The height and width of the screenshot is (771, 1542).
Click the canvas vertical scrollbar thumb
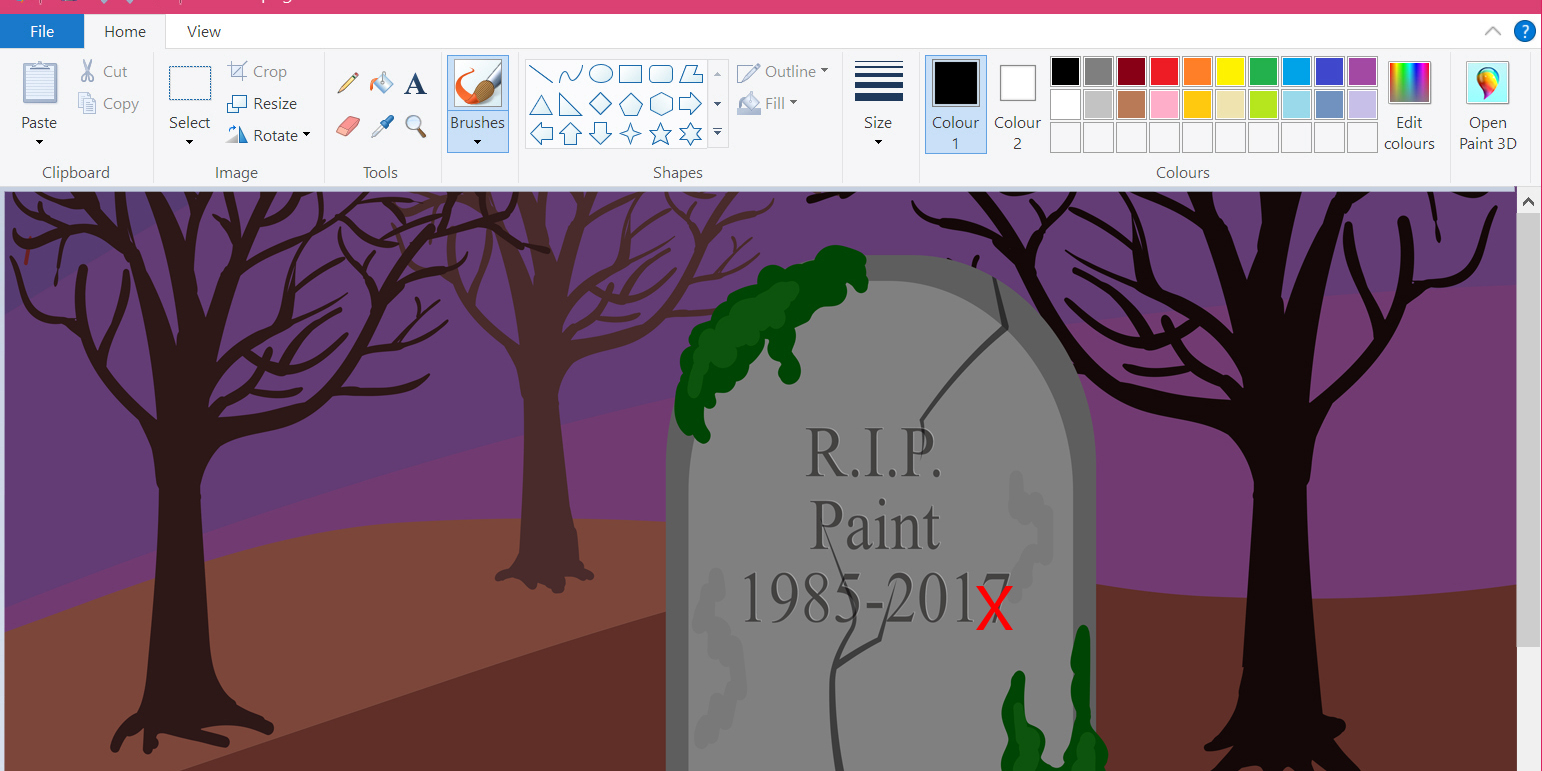click(x=1528, y=430)
